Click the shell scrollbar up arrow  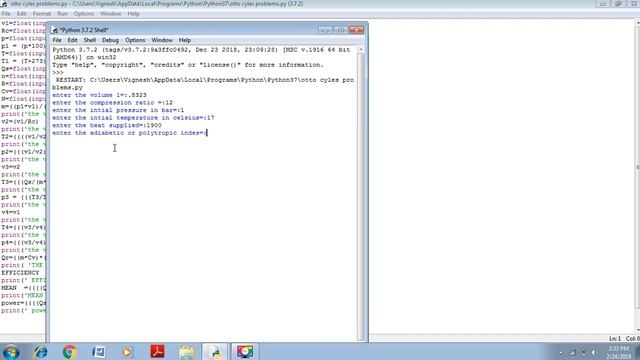coord(360,49)
